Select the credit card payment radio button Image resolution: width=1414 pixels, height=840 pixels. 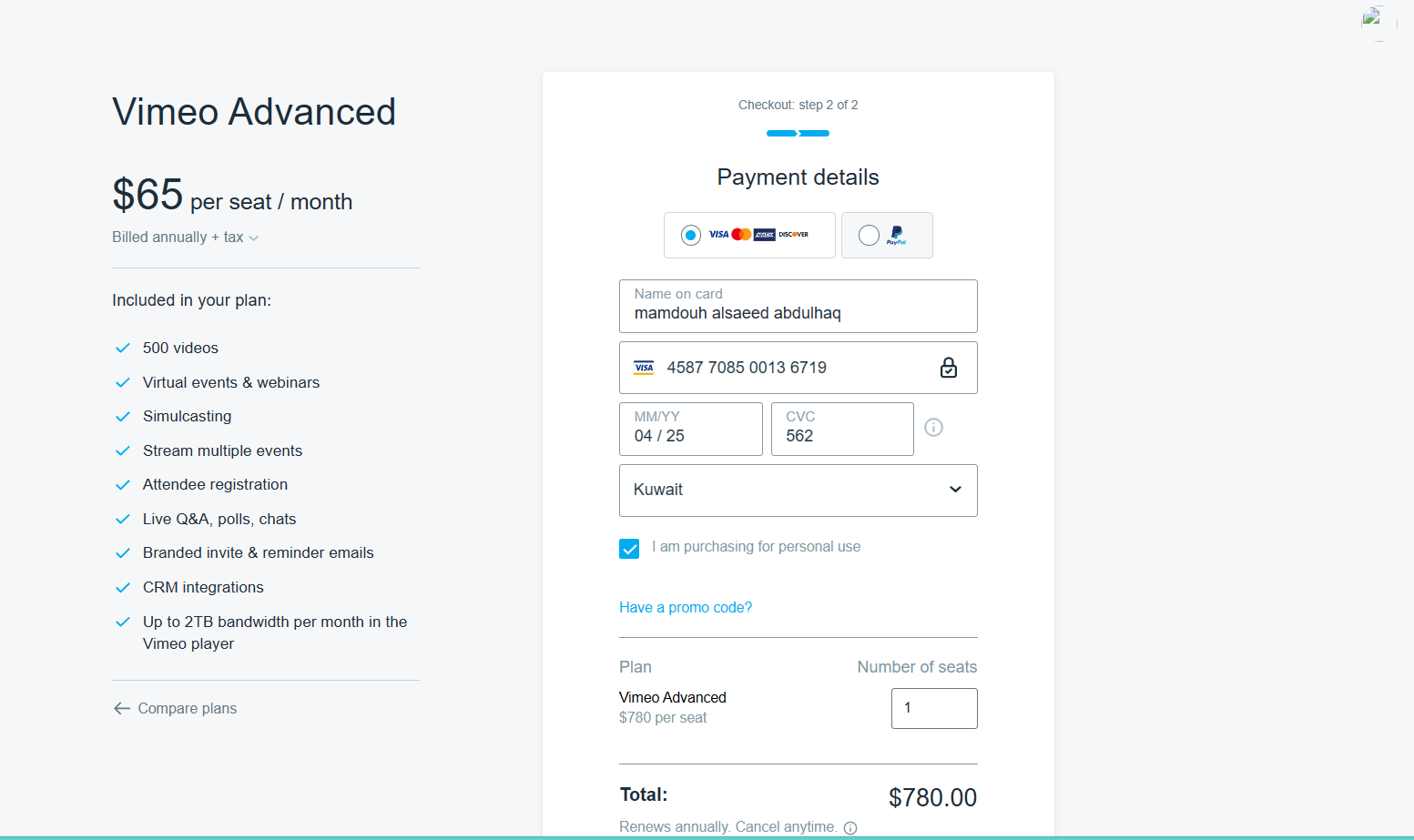pos(691,236)
